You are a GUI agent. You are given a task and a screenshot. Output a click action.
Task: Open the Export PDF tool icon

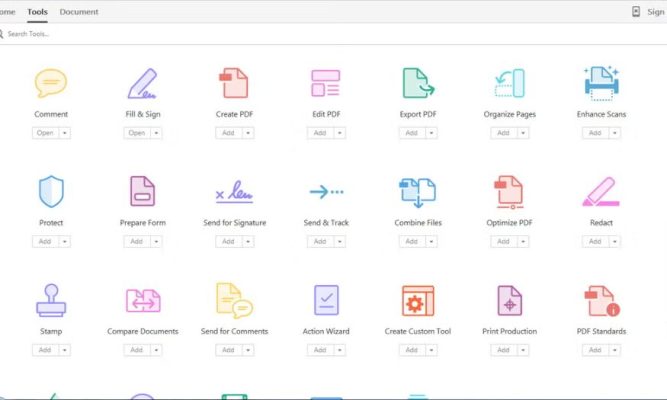click(418, 83)
